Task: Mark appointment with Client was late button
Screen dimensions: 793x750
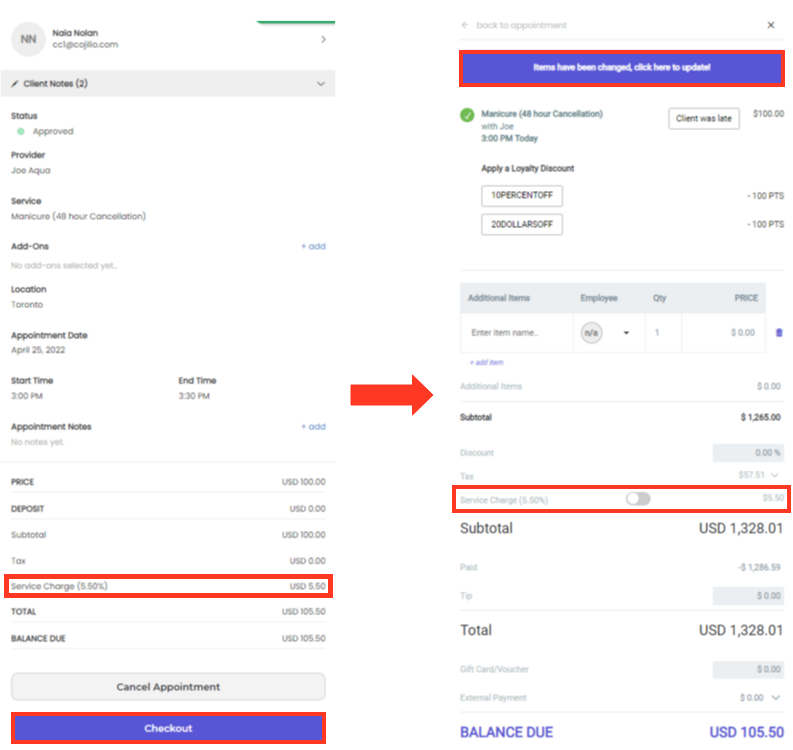Action: tap(703, 118)
